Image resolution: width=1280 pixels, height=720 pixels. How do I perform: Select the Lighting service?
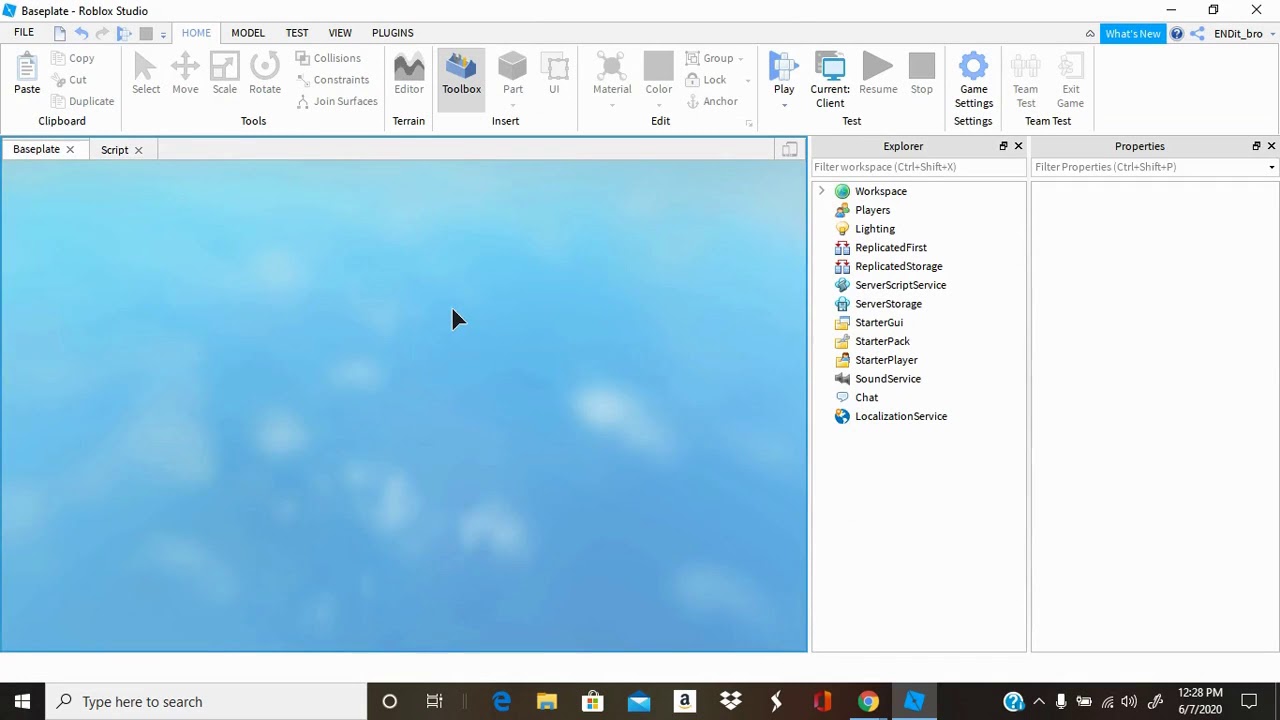click(875, 229)
